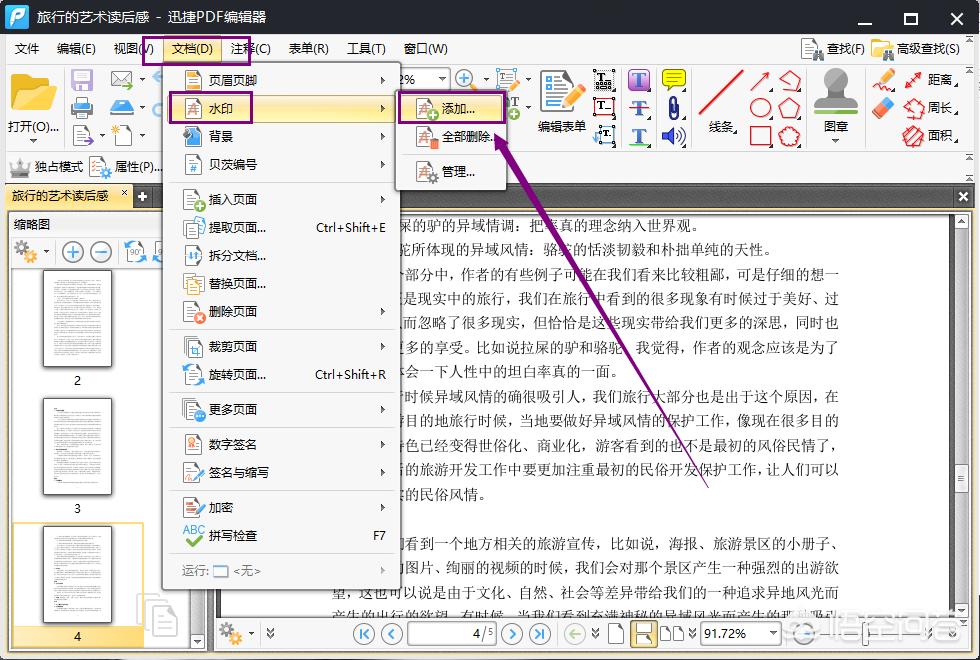The width and height of the screenshot is (980, 660).
Task: Toggle single page view in status bar
Action: [x=615, y=633]
